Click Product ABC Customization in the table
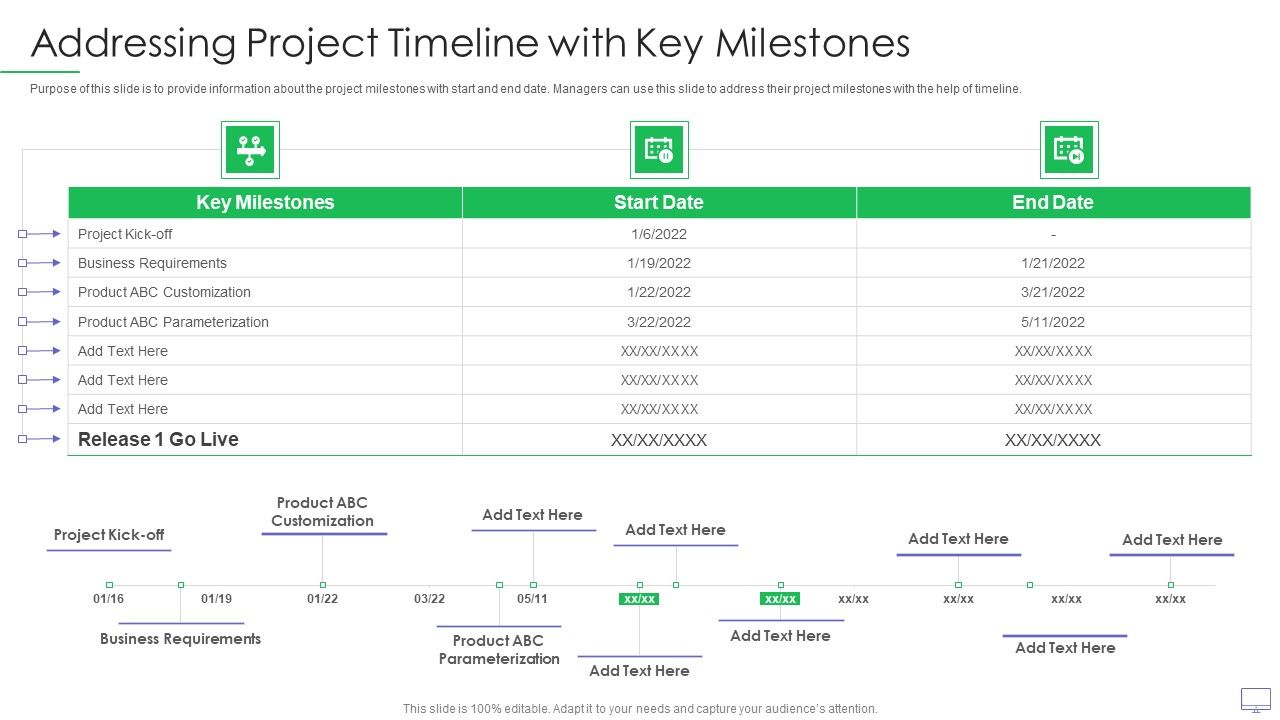The image size is (1280, 720). coord(164,292)
